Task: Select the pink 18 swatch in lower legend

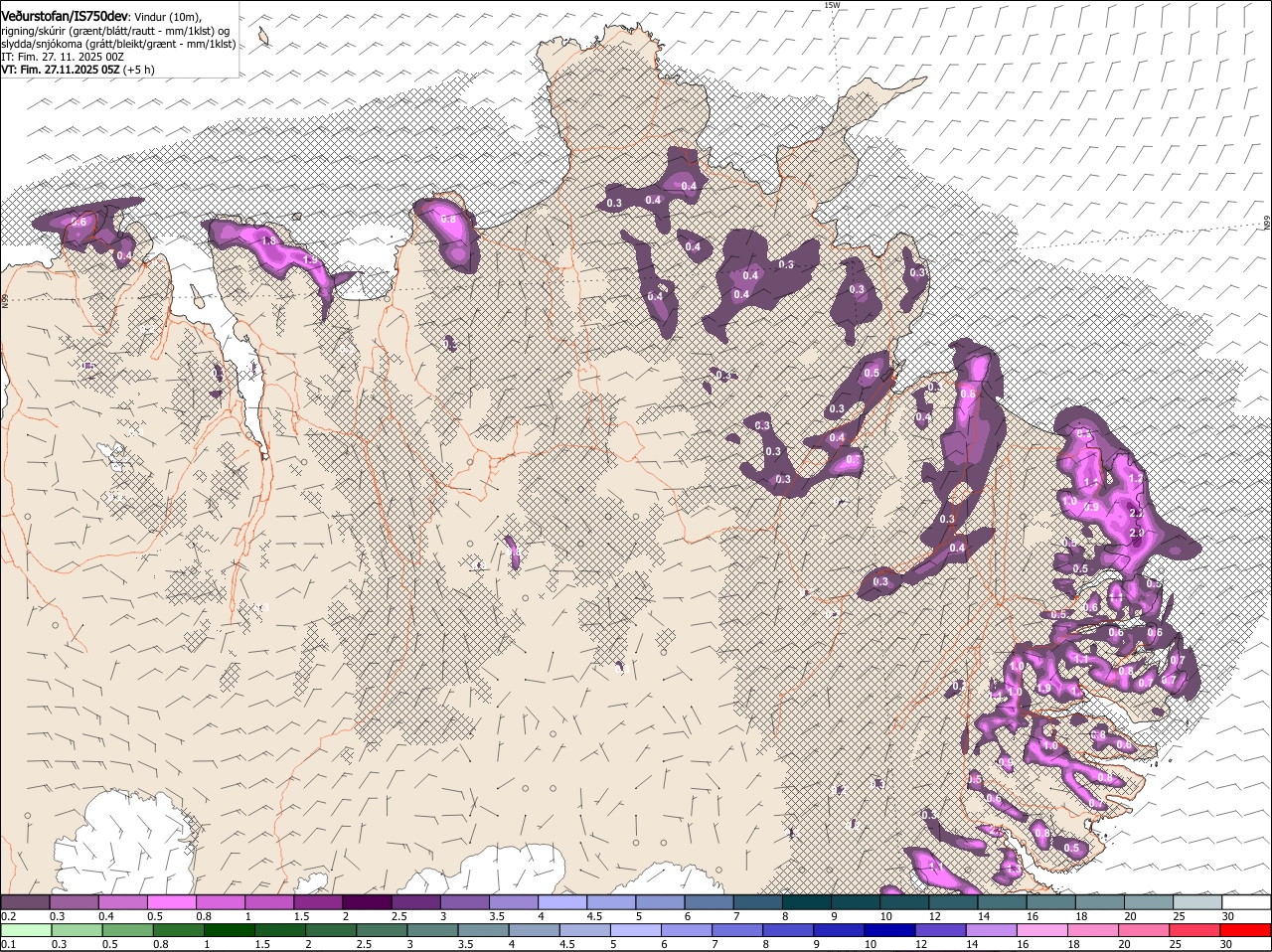Action: (1092, 931)
